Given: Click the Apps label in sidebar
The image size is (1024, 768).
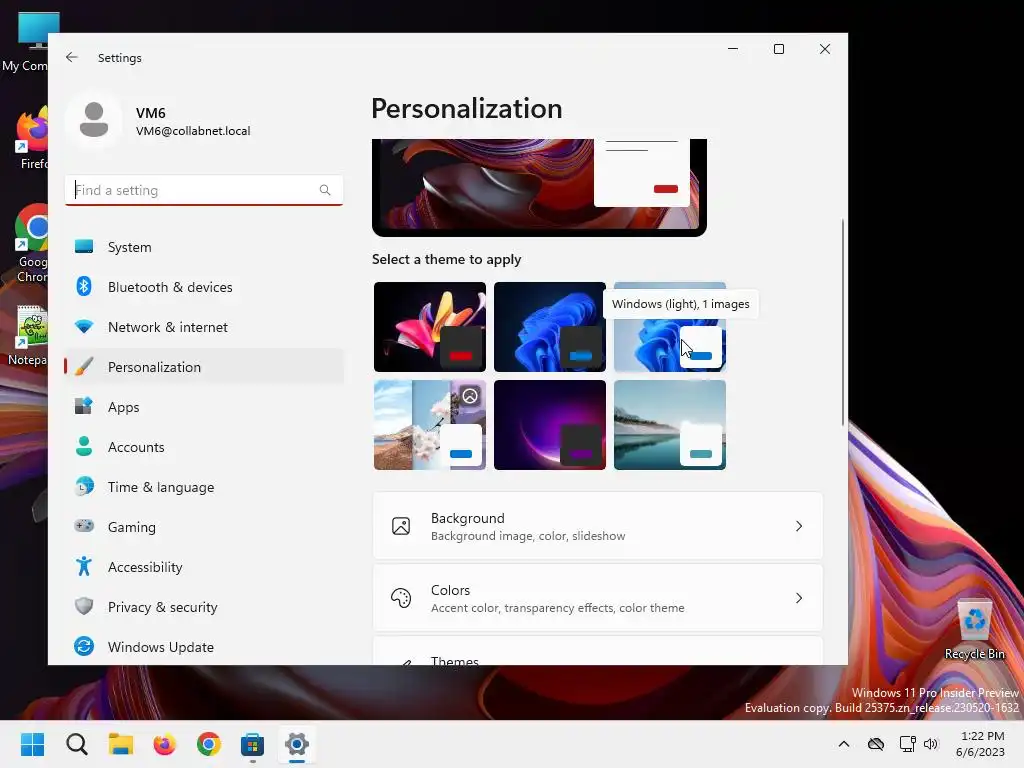Looking at the screenshot, I should click(x=123, y=408).
